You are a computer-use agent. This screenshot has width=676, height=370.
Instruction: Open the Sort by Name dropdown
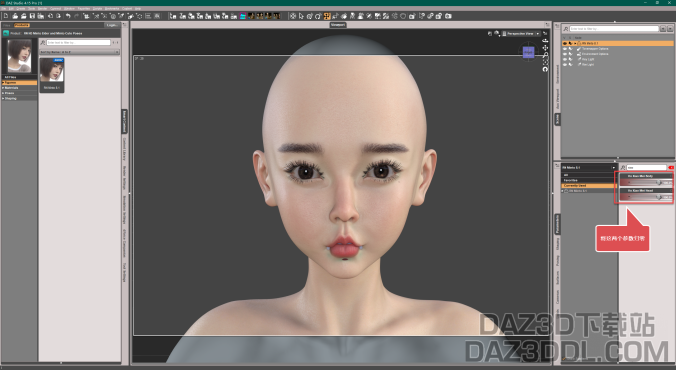click(79, 52)
